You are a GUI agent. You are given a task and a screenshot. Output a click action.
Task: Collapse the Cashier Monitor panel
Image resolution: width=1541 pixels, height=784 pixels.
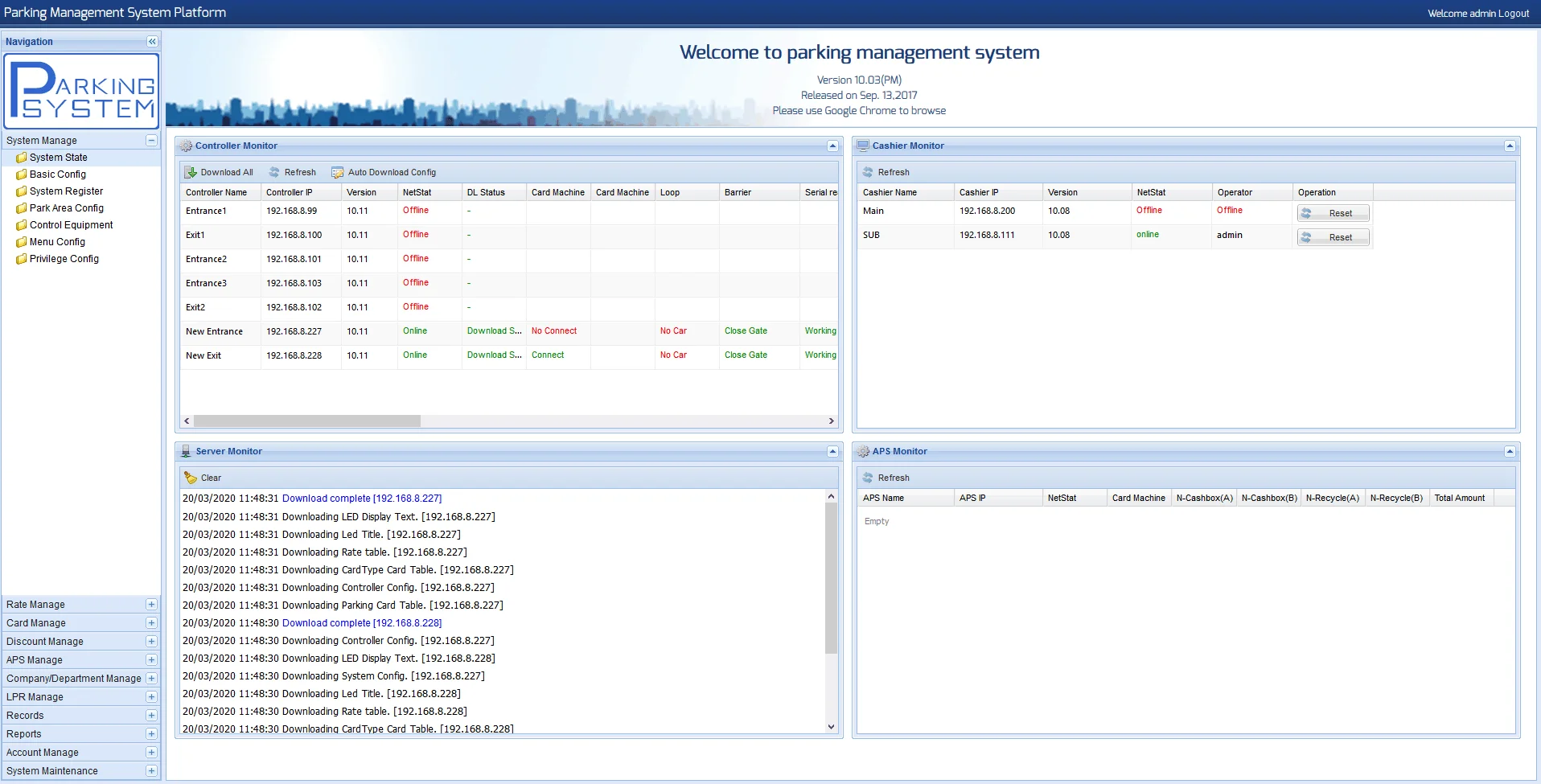click(1510, 146)
